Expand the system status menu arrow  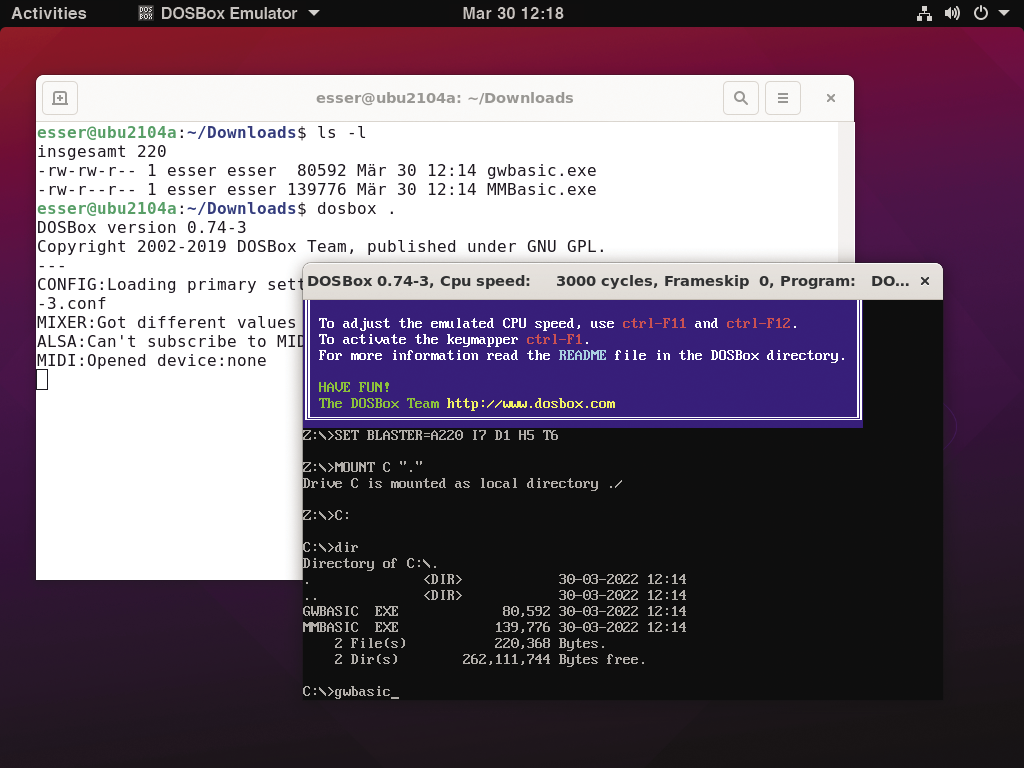(x=1003, y=13)
